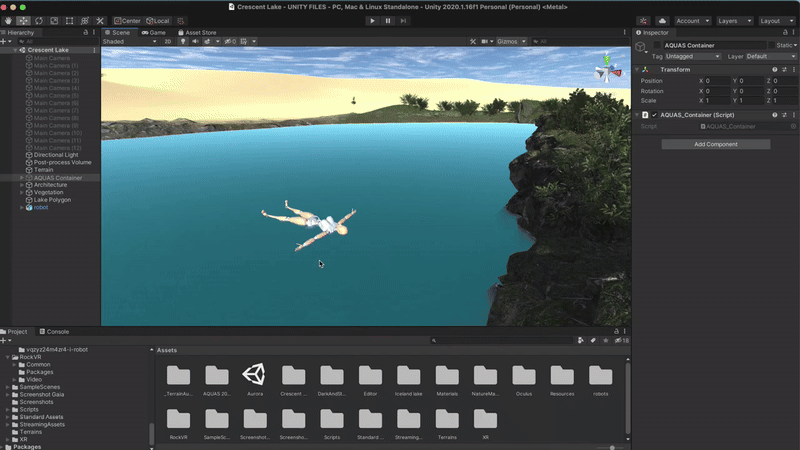Toggle AQUAS Container active checkbox
This screenshot has width=800, height=450.
pos(657,45)
